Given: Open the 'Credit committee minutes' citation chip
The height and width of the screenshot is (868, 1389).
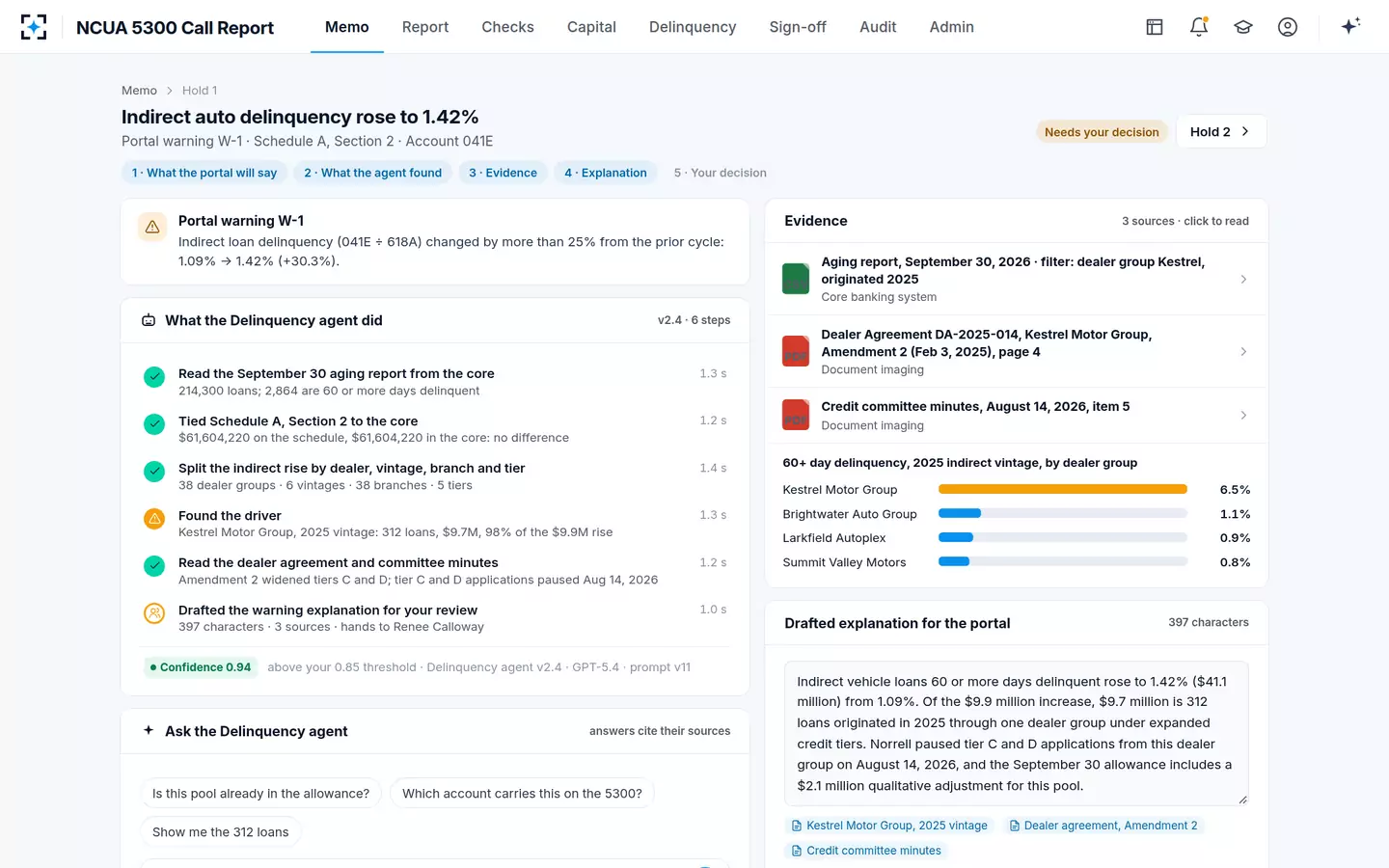Looking at the screenshot, I should click(x=866, y=851).
